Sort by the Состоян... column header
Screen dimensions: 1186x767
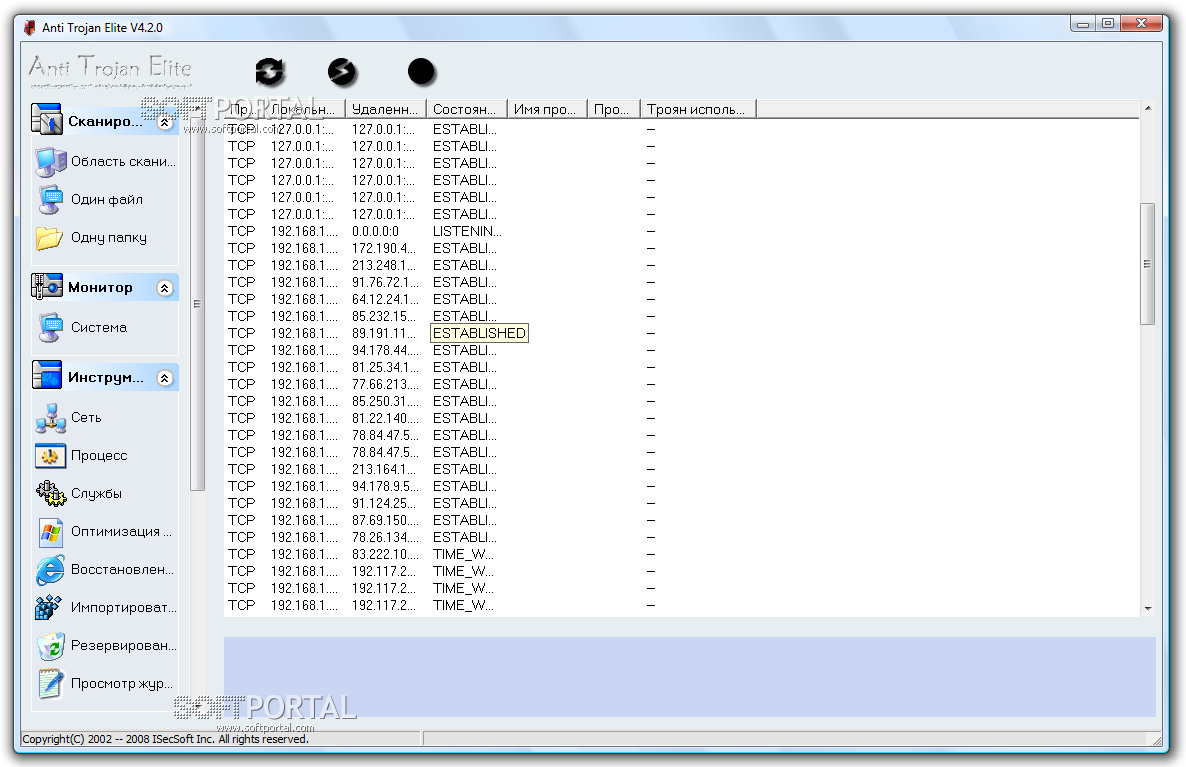[x=467, y=109]
